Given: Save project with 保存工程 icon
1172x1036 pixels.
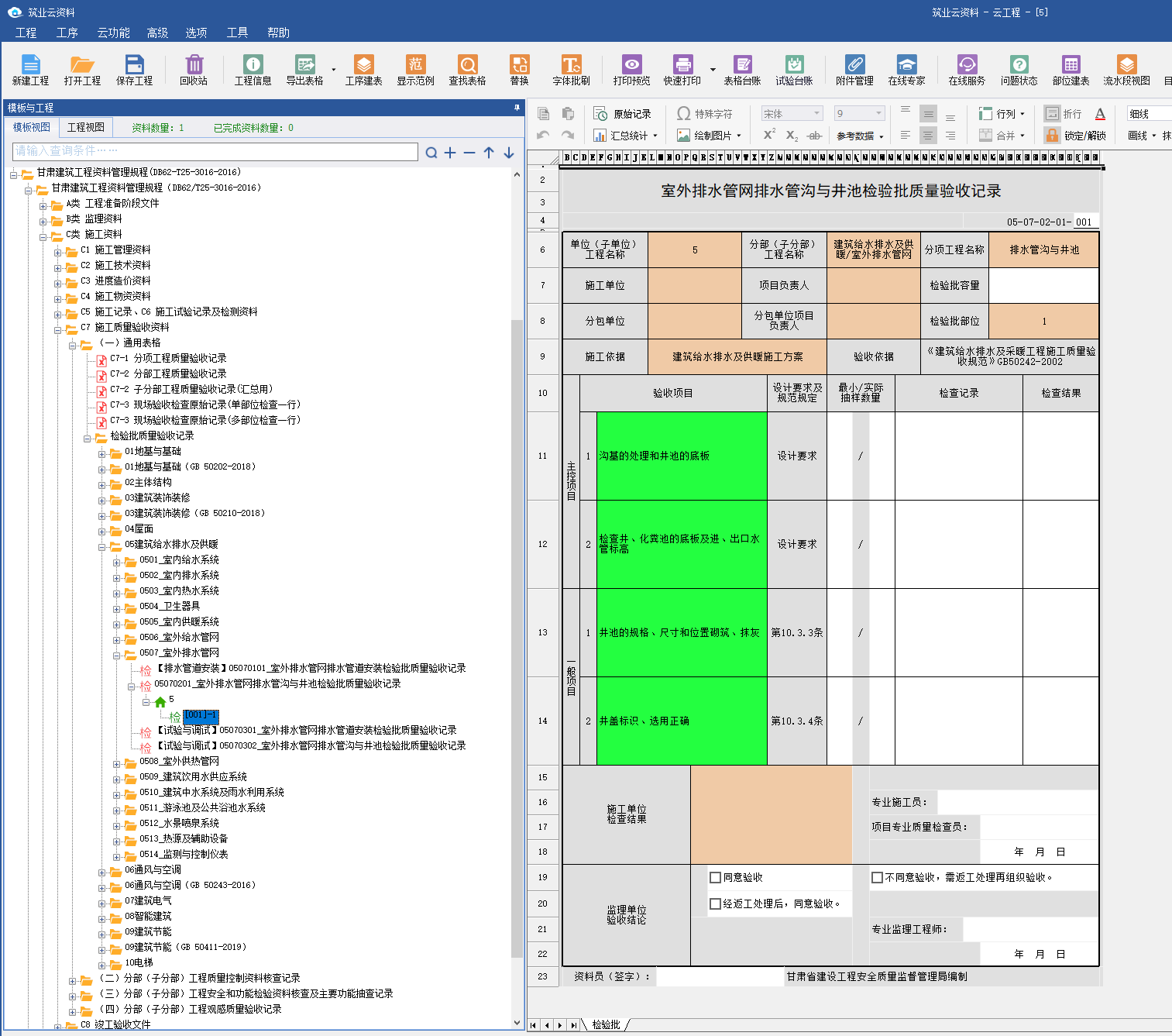Looking at the screenshot, I should (135, 70).
